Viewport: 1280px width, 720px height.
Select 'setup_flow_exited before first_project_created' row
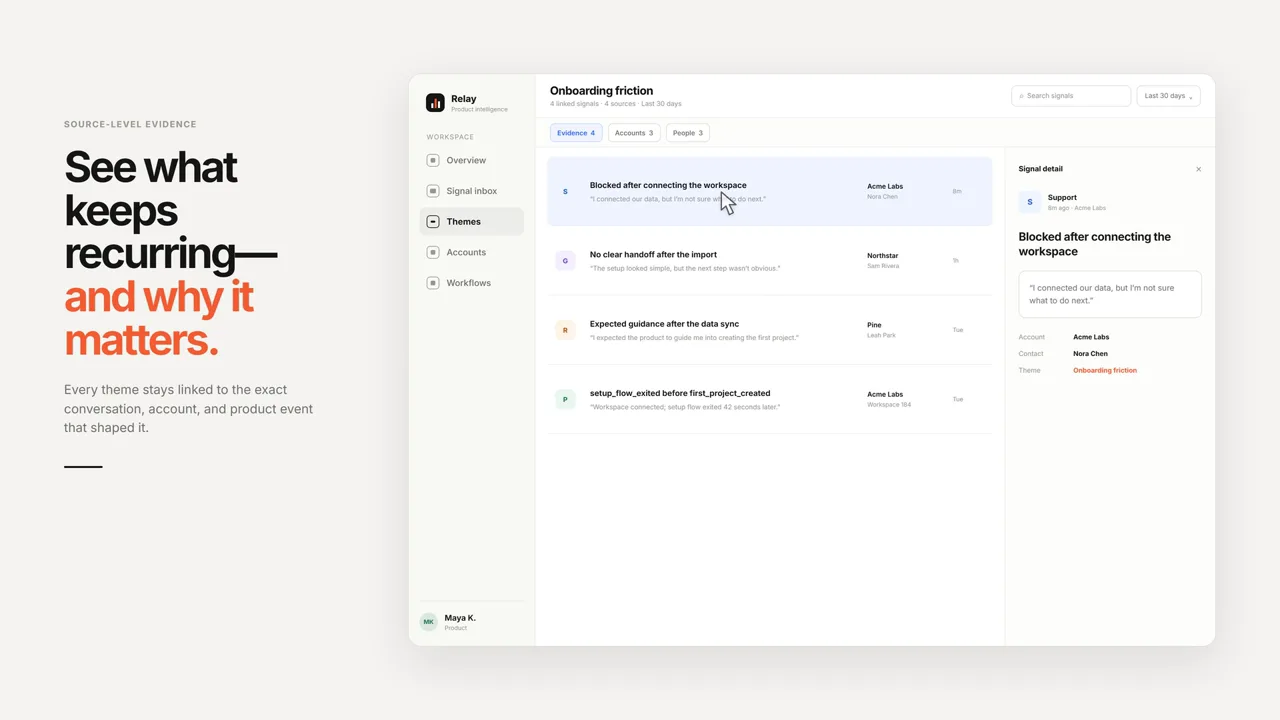[x=770, y=399]
